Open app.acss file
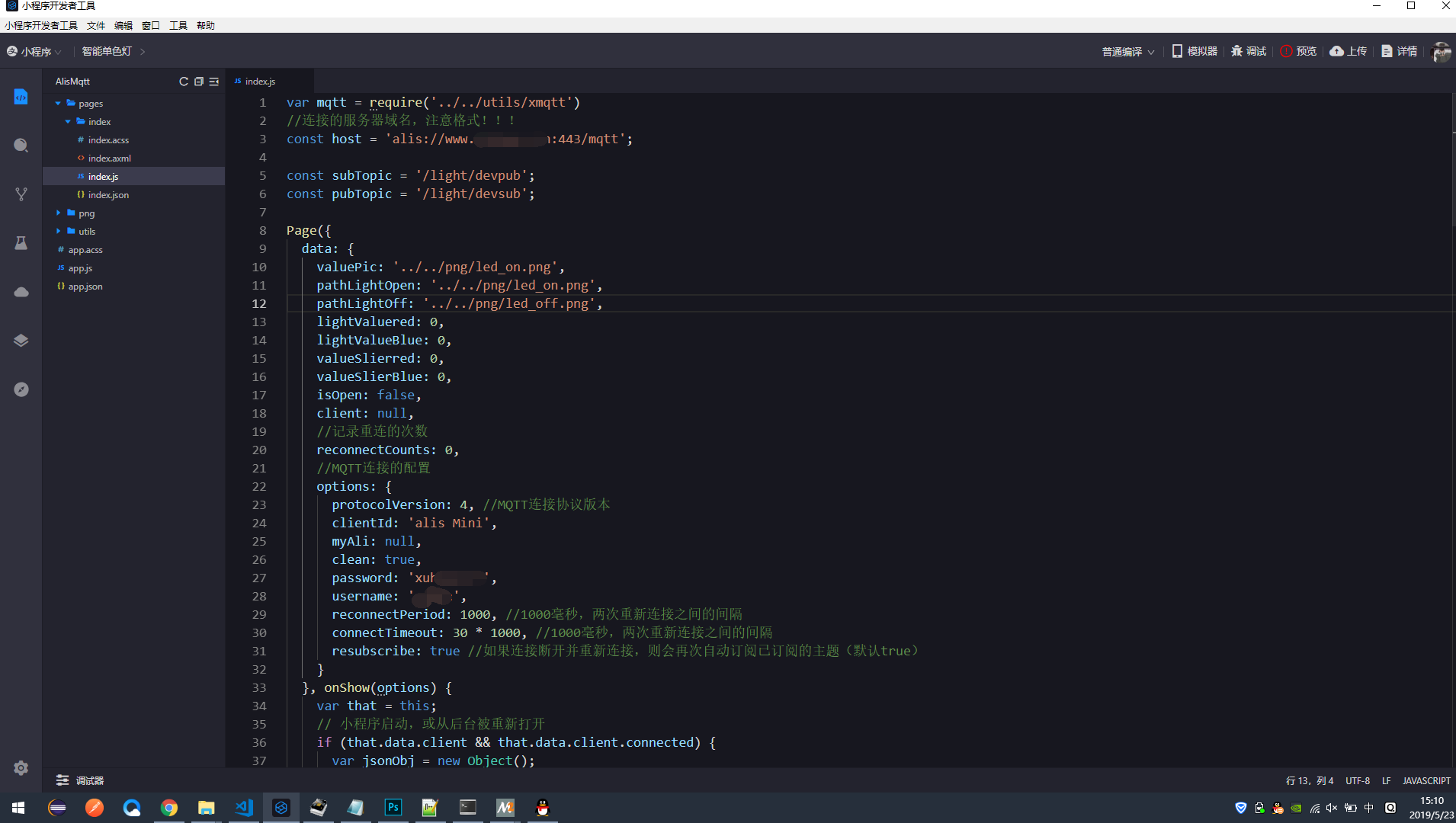Viewport: 1456px width, 823px height. coord(85,250)
